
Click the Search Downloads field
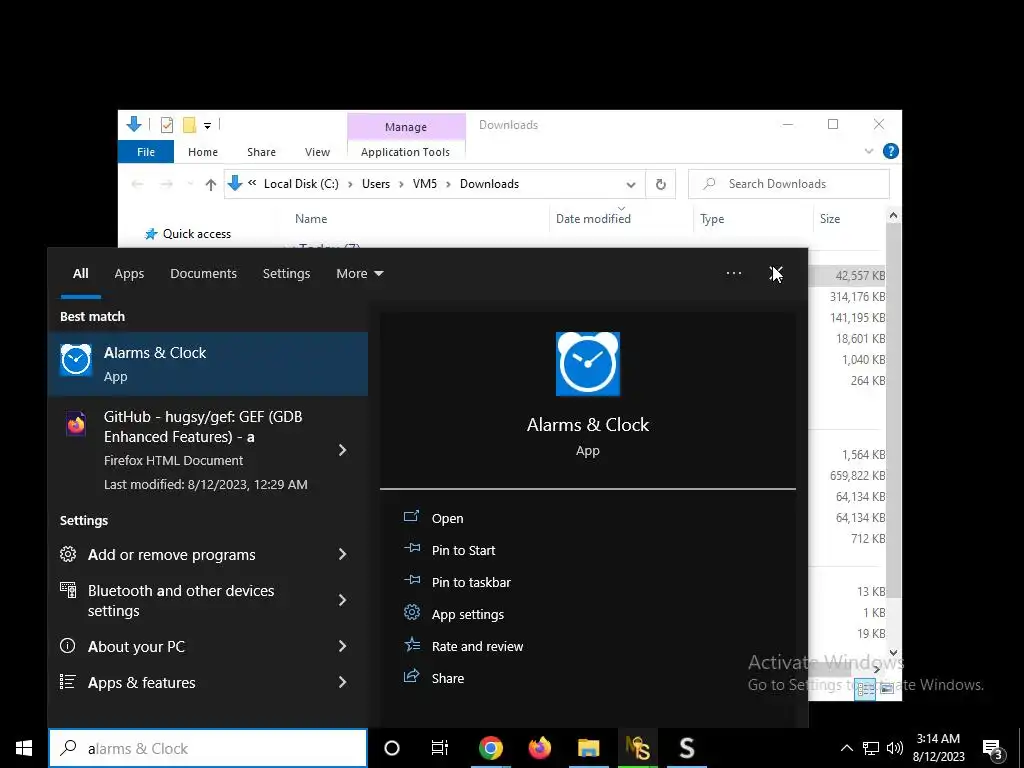click(x=789, y=184)
